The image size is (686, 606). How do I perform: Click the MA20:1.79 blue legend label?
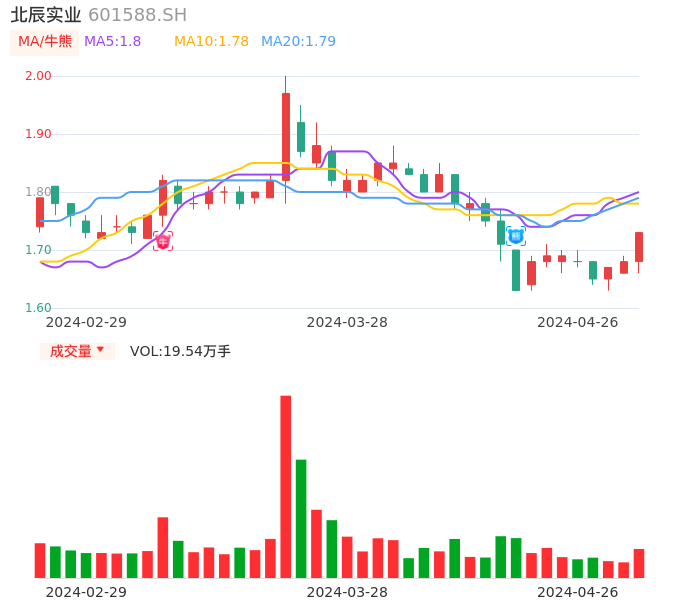tap(298, 42)
